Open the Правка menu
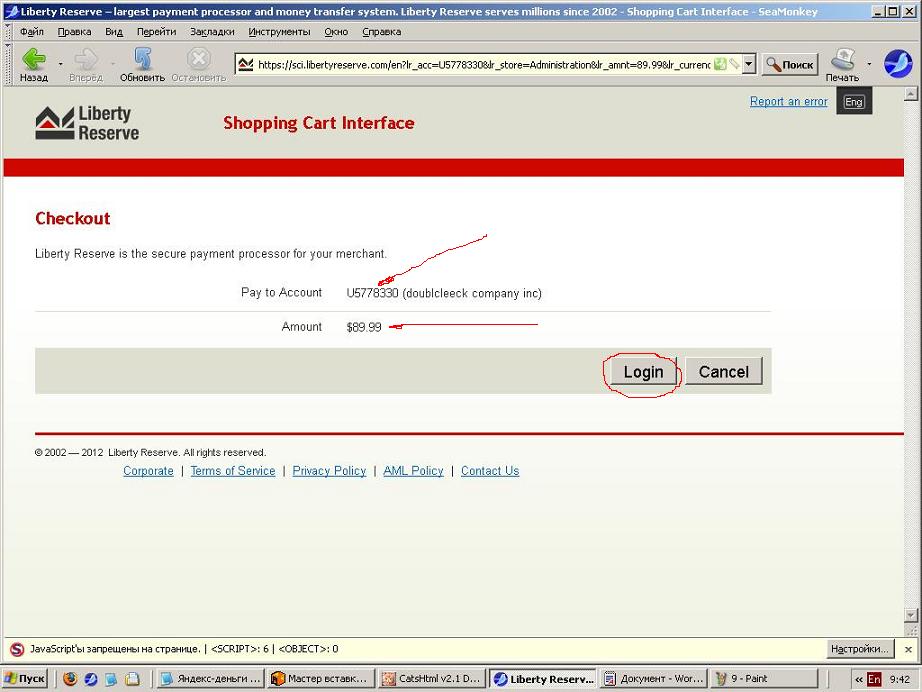 click(x=74, y=32)
